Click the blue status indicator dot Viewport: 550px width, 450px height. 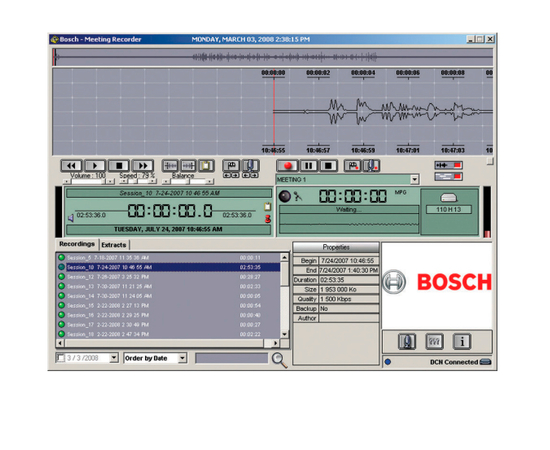388,362
